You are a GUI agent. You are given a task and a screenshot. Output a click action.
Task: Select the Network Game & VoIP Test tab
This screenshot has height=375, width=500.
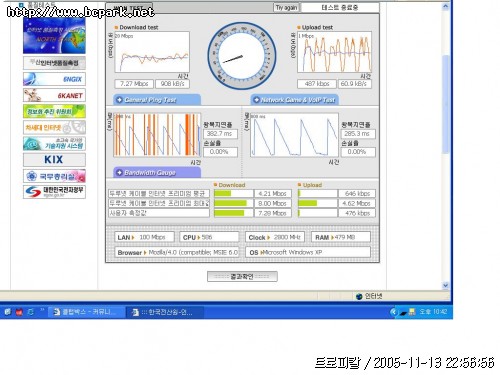pyautogui.click(x=294, y=100)
